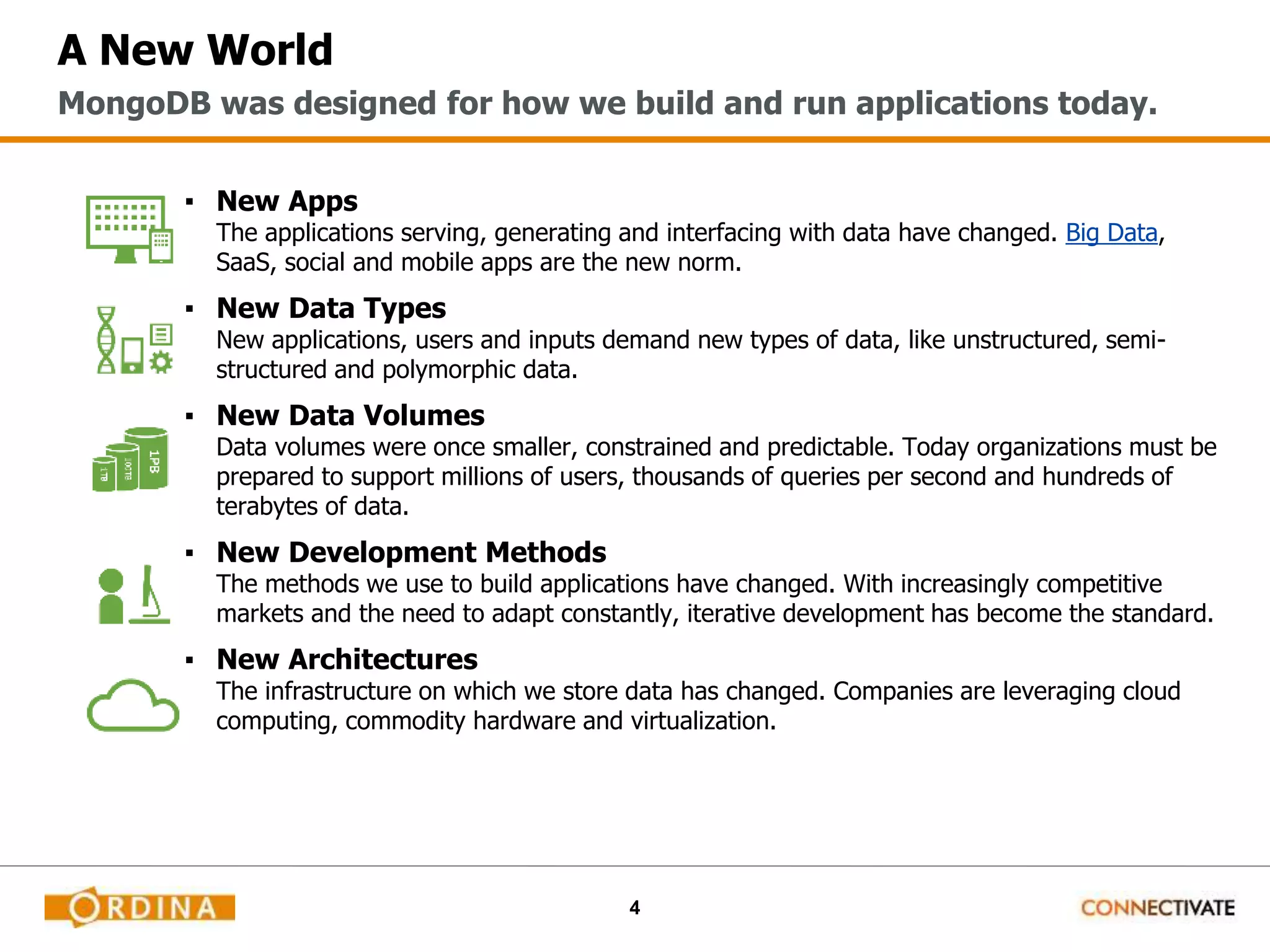Click the slide page number 4
The image size is (1270, 952).
634,908
